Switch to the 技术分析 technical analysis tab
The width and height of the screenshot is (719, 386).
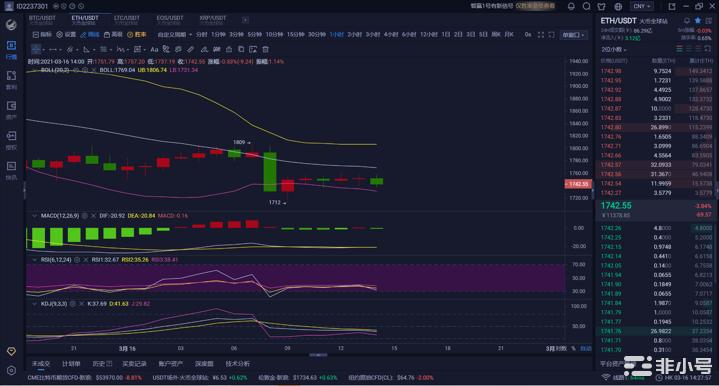click(238, 364)
